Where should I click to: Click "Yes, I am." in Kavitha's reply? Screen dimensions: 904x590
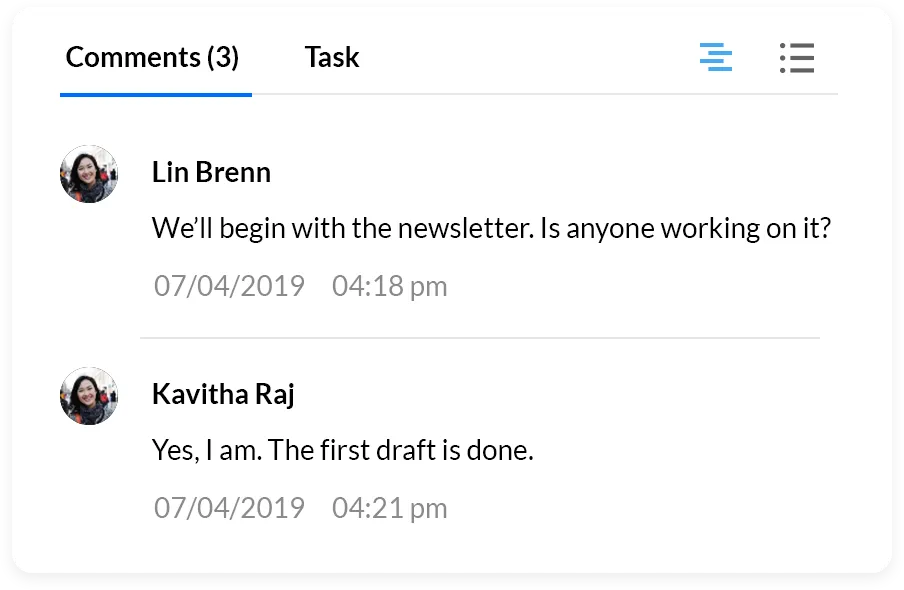(x=207, y=450)
